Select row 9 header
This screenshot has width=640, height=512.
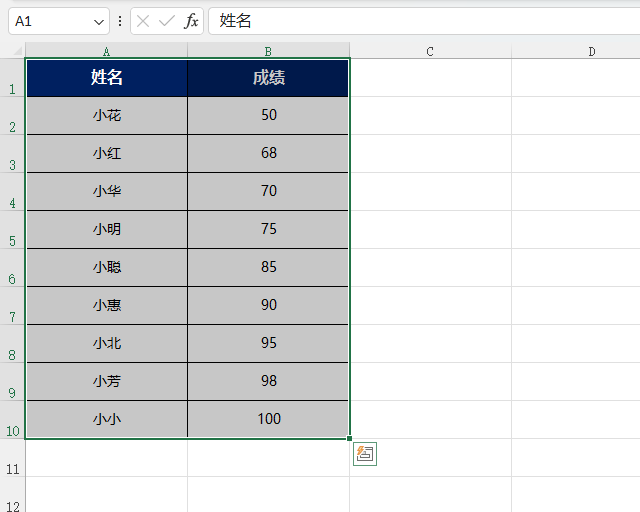tap(12, 381)
